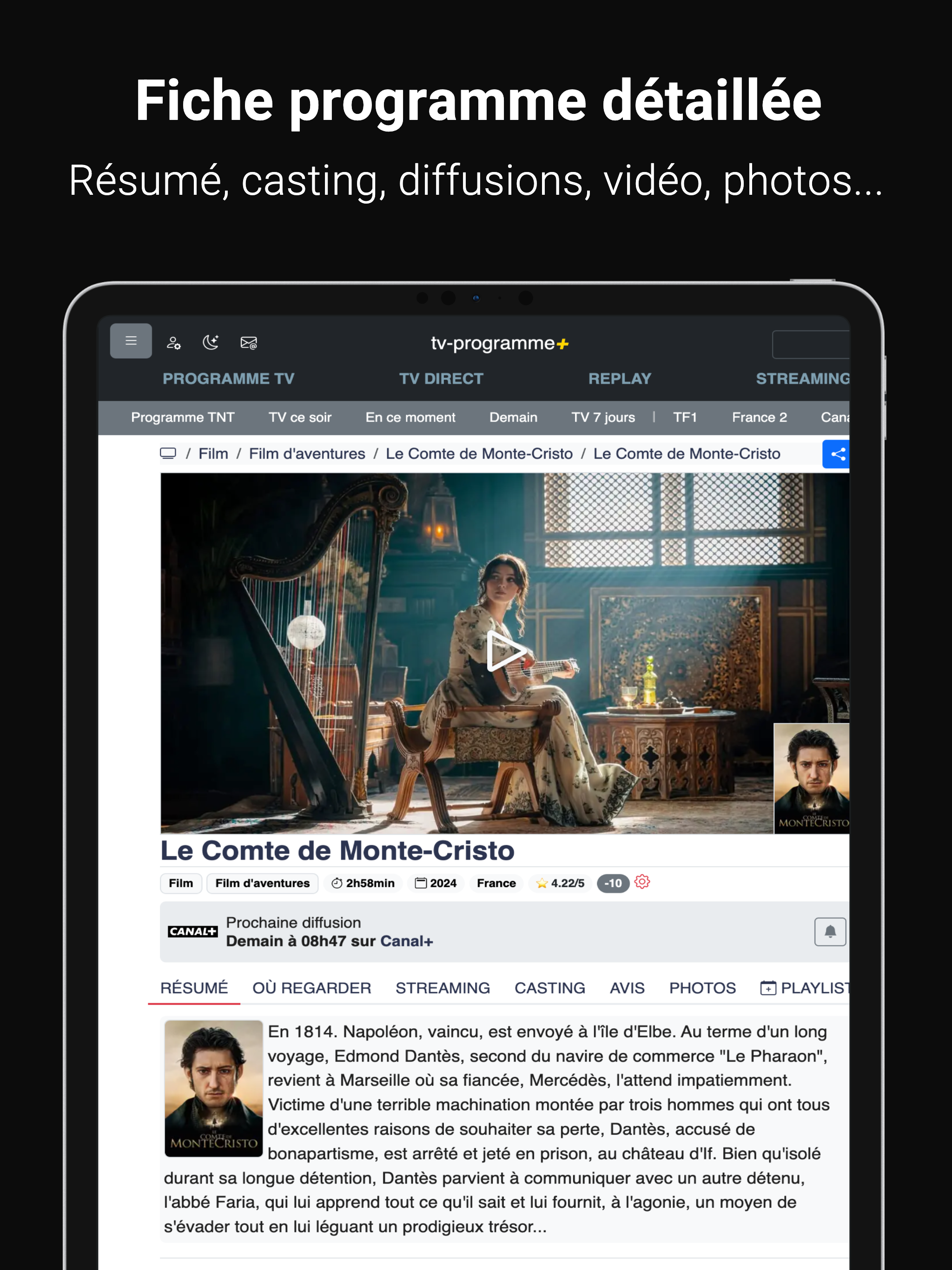Image resolution: width=952 pixels, height=1270 pixels.
Task: Click the 2h58min duration badge
Action: tap(363, 883)
